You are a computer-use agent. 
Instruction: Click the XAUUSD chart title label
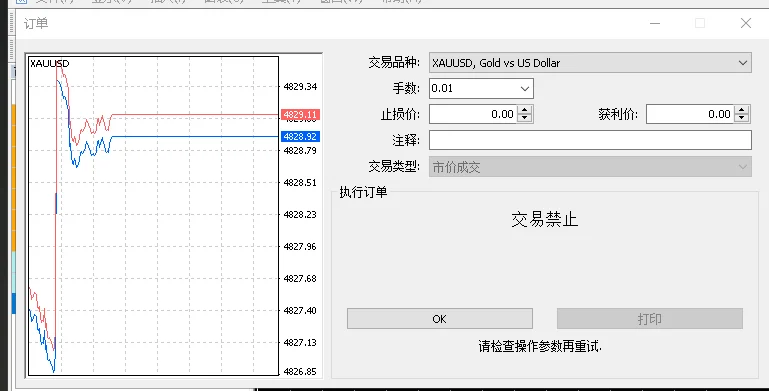50,63
